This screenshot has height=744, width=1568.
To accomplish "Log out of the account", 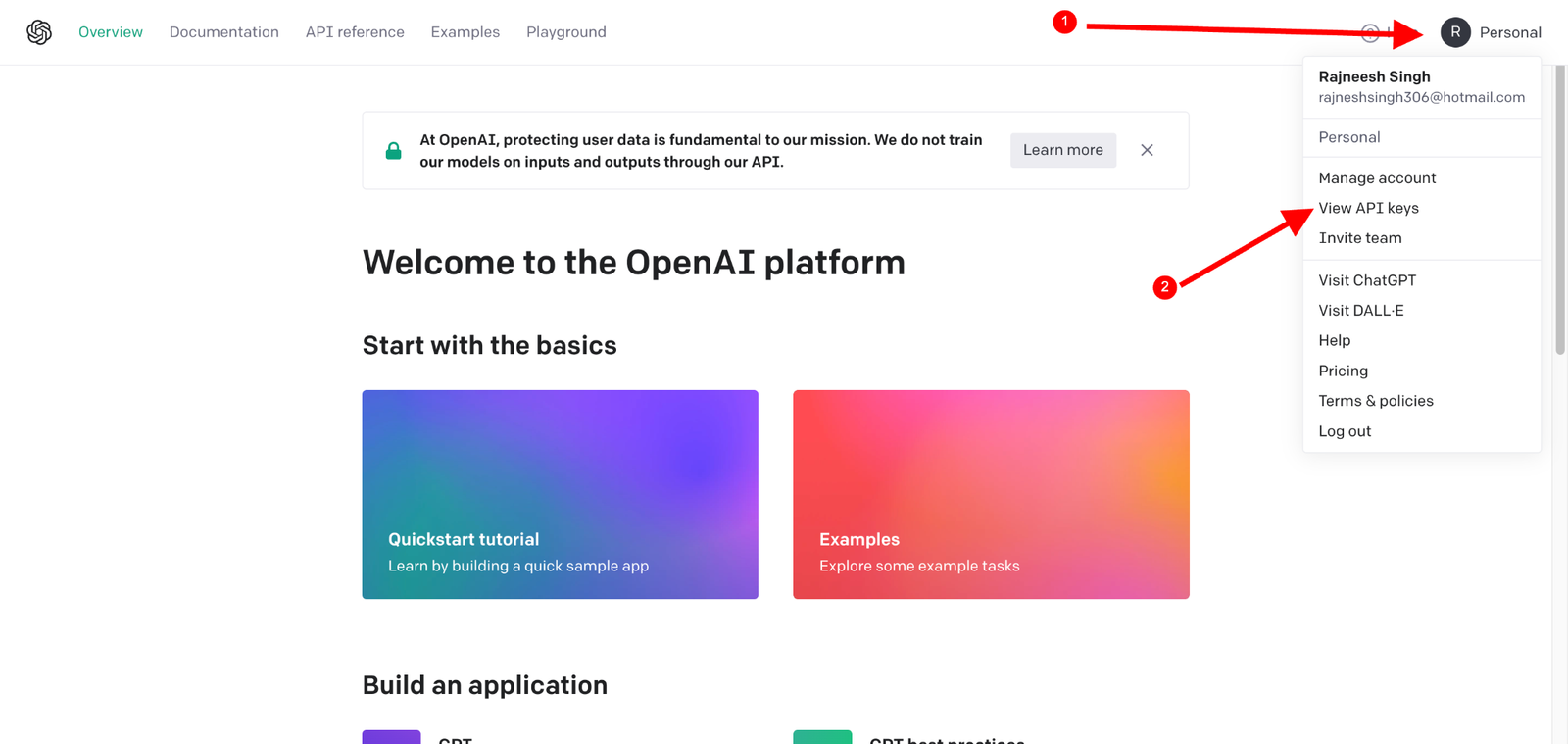I will (1345, 431).
